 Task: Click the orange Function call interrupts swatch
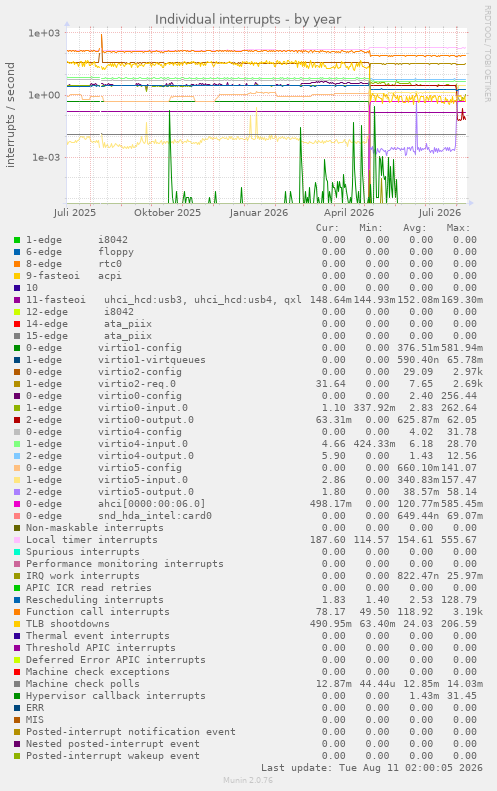(17, 612)
